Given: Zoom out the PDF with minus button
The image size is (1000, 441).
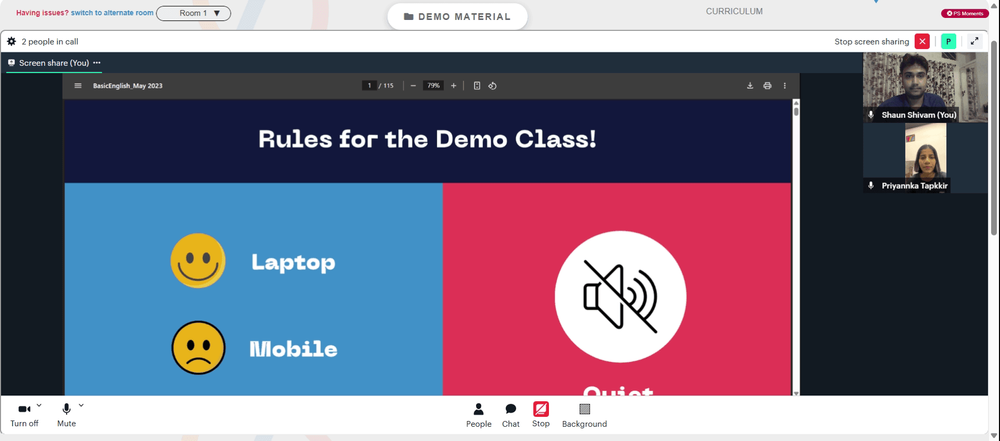Looking at the screenshot, I should coord(413,86).
